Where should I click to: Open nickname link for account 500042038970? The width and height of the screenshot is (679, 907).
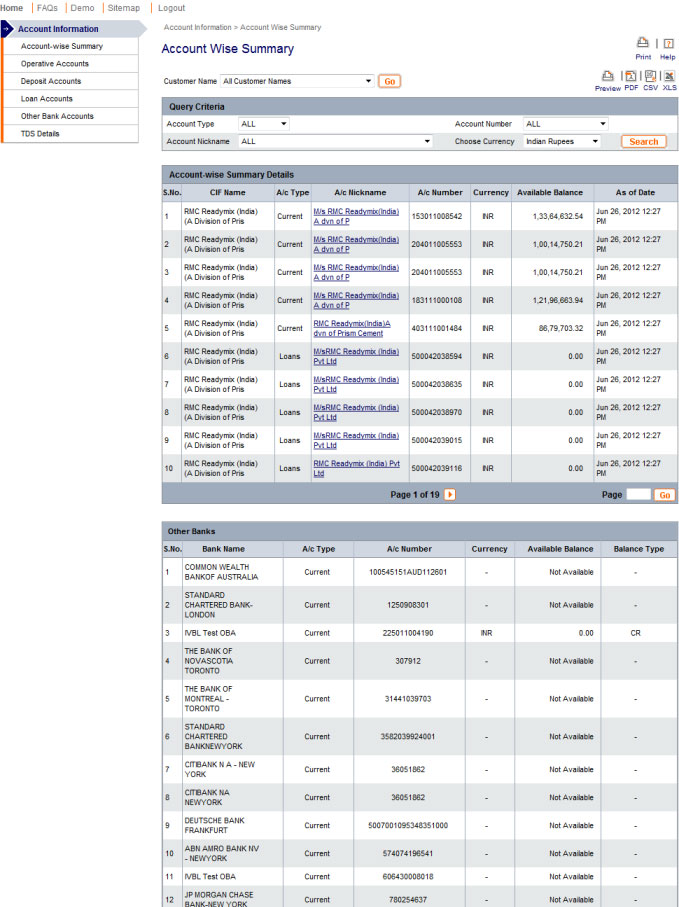coord(356,412)
